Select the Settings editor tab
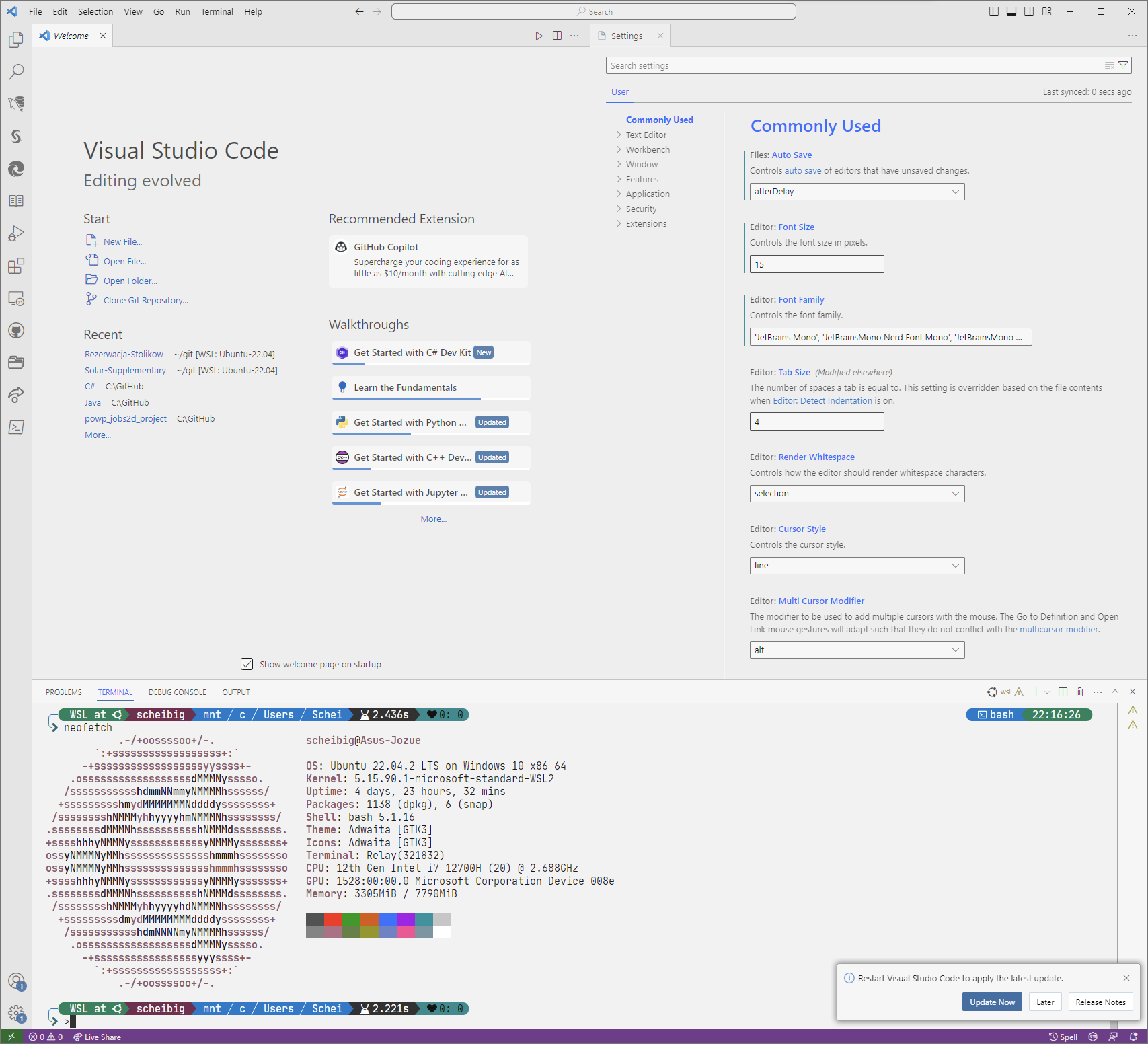Screen dimensions: 1148x1044 click(626, 36)
